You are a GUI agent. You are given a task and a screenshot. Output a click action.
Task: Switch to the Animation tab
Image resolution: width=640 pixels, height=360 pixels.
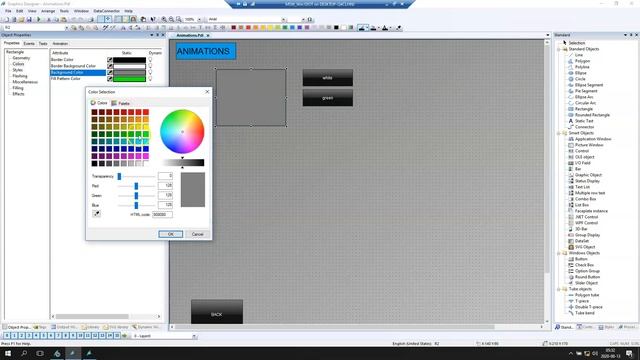[x=60, y=43]
